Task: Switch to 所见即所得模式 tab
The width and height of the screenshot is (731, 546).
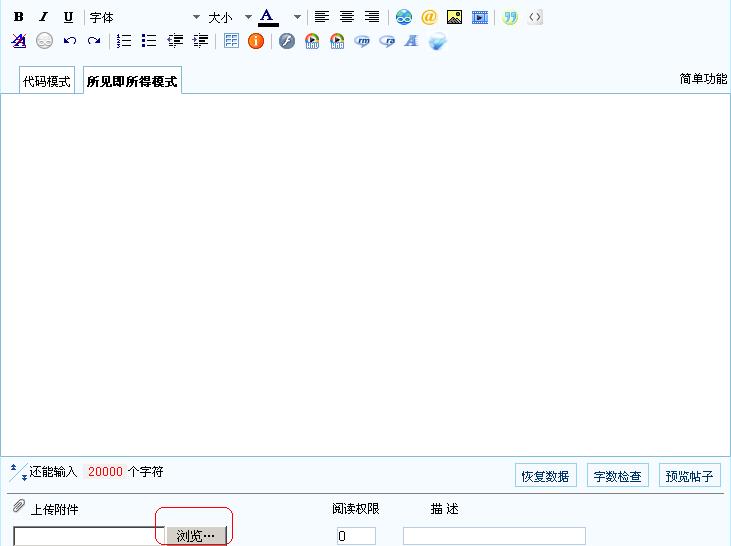Action: 132,81
